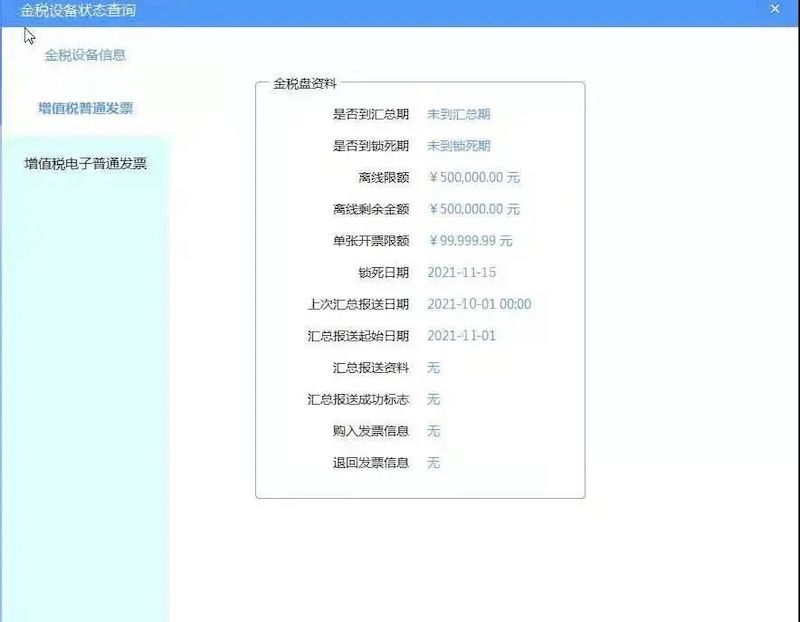The width and height of the screenshot is (800, 622).
Task: Click the 离线限额 field label
Action: click(383, 178)
